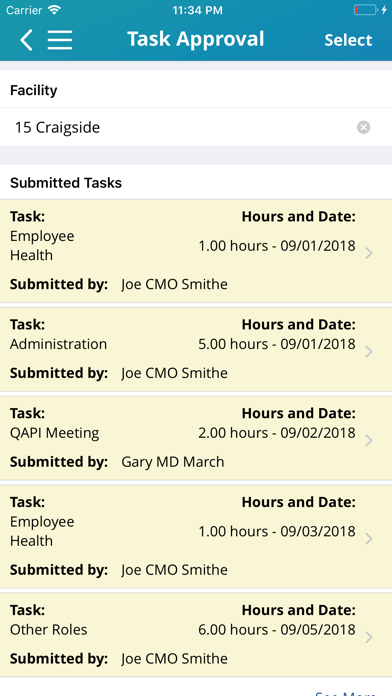The width and height of the screenshot is (392, 696).
Task: Tap the Submitted Tasks section header
Action: click(x=66, y=183)
